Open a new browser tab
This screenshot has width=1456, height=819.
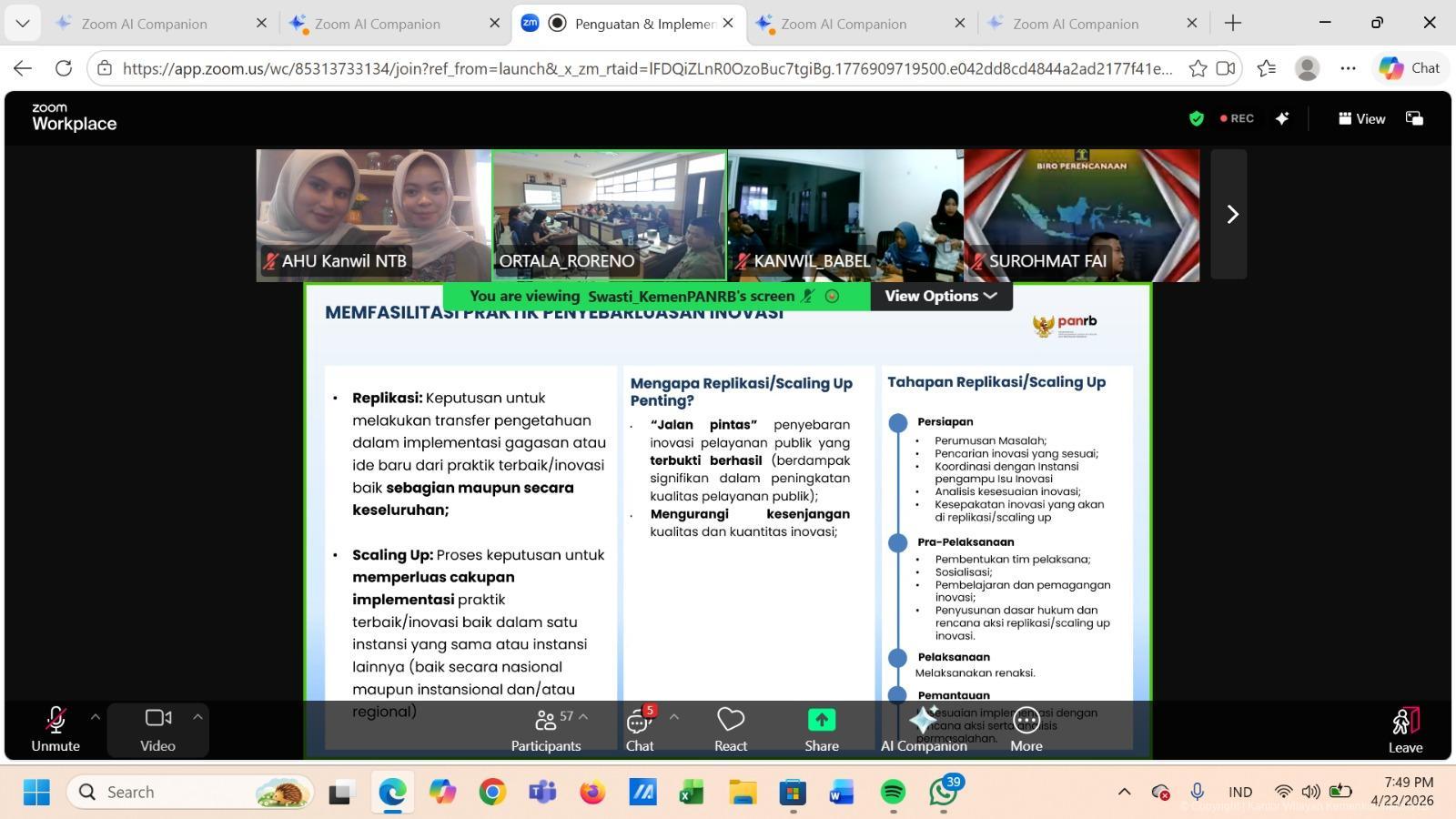tap(1233, 24)
